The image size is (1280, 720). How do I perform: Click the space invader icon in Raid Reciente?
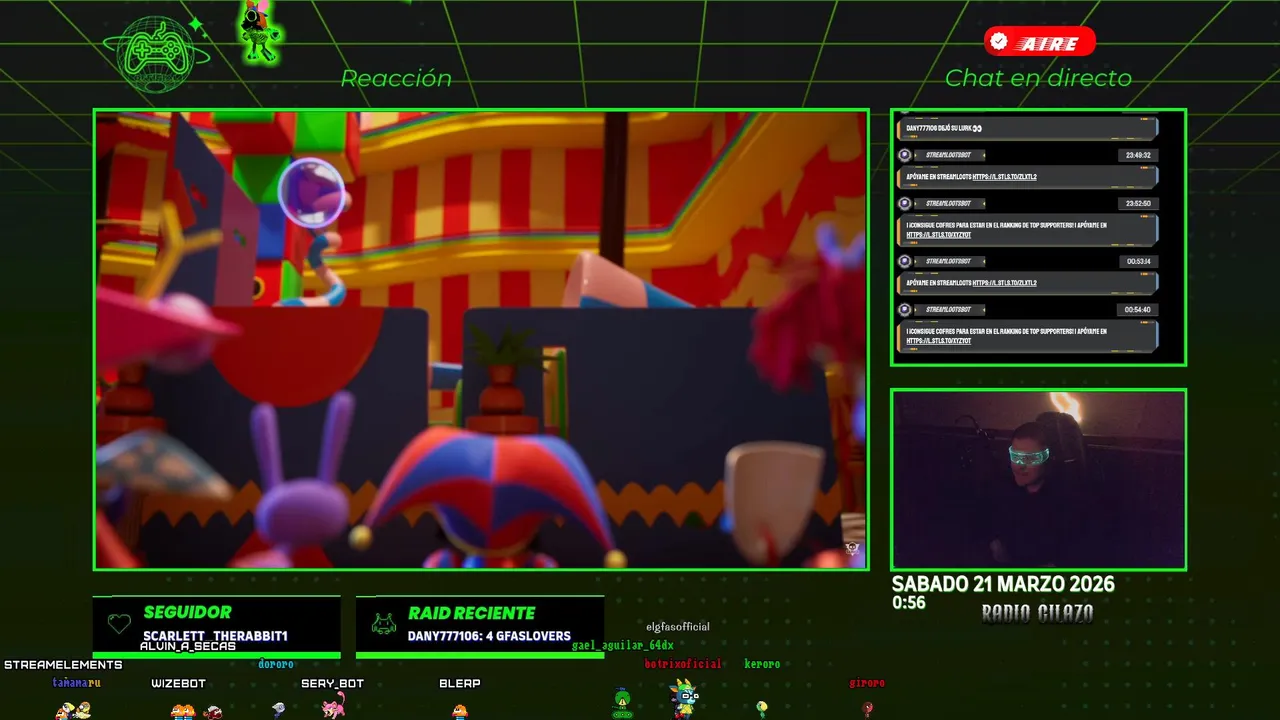(383, 624)
